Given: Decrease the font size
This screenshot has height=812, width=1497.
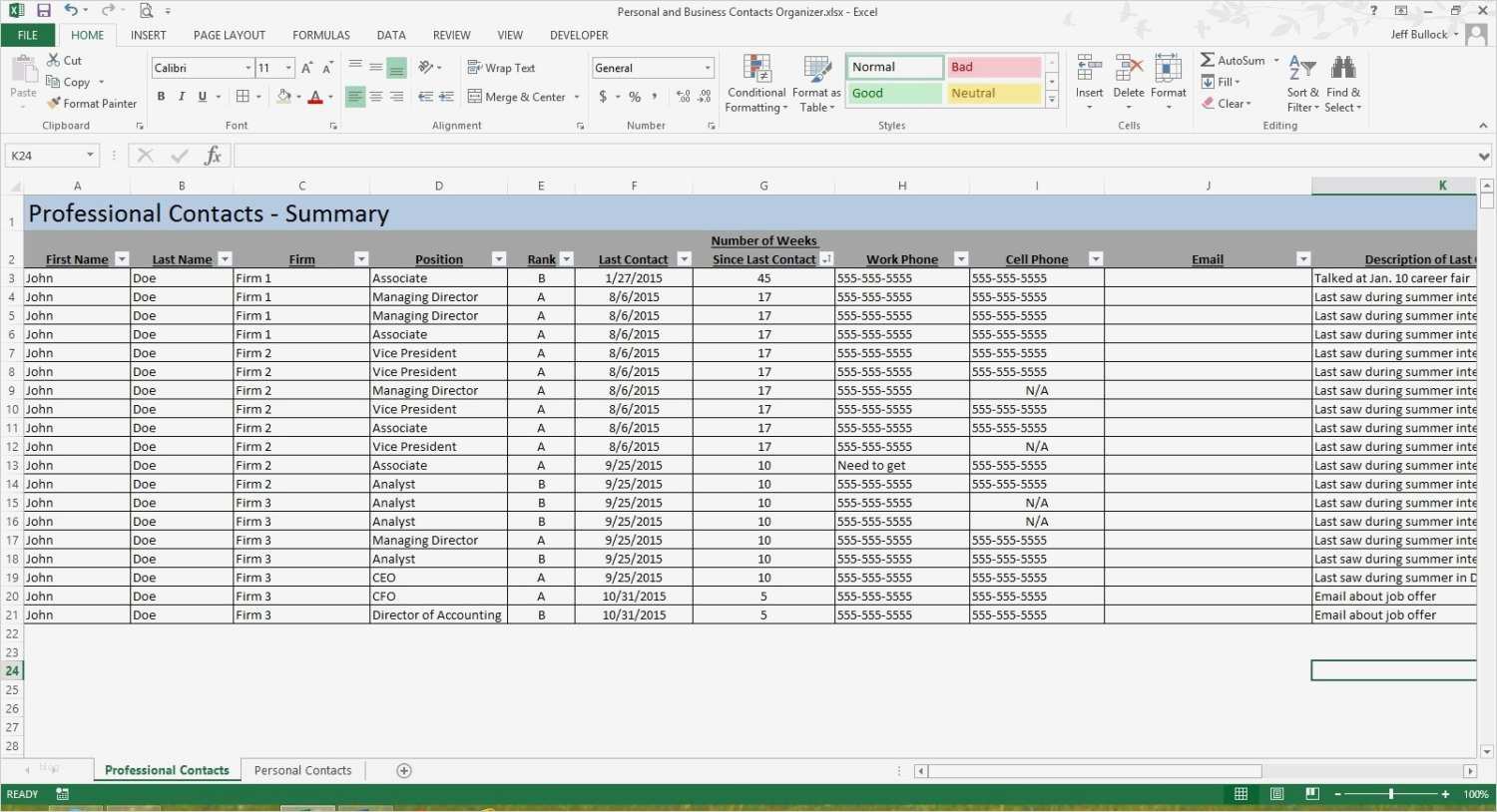Looking at the screenshot, I should [x=327, y=68].
